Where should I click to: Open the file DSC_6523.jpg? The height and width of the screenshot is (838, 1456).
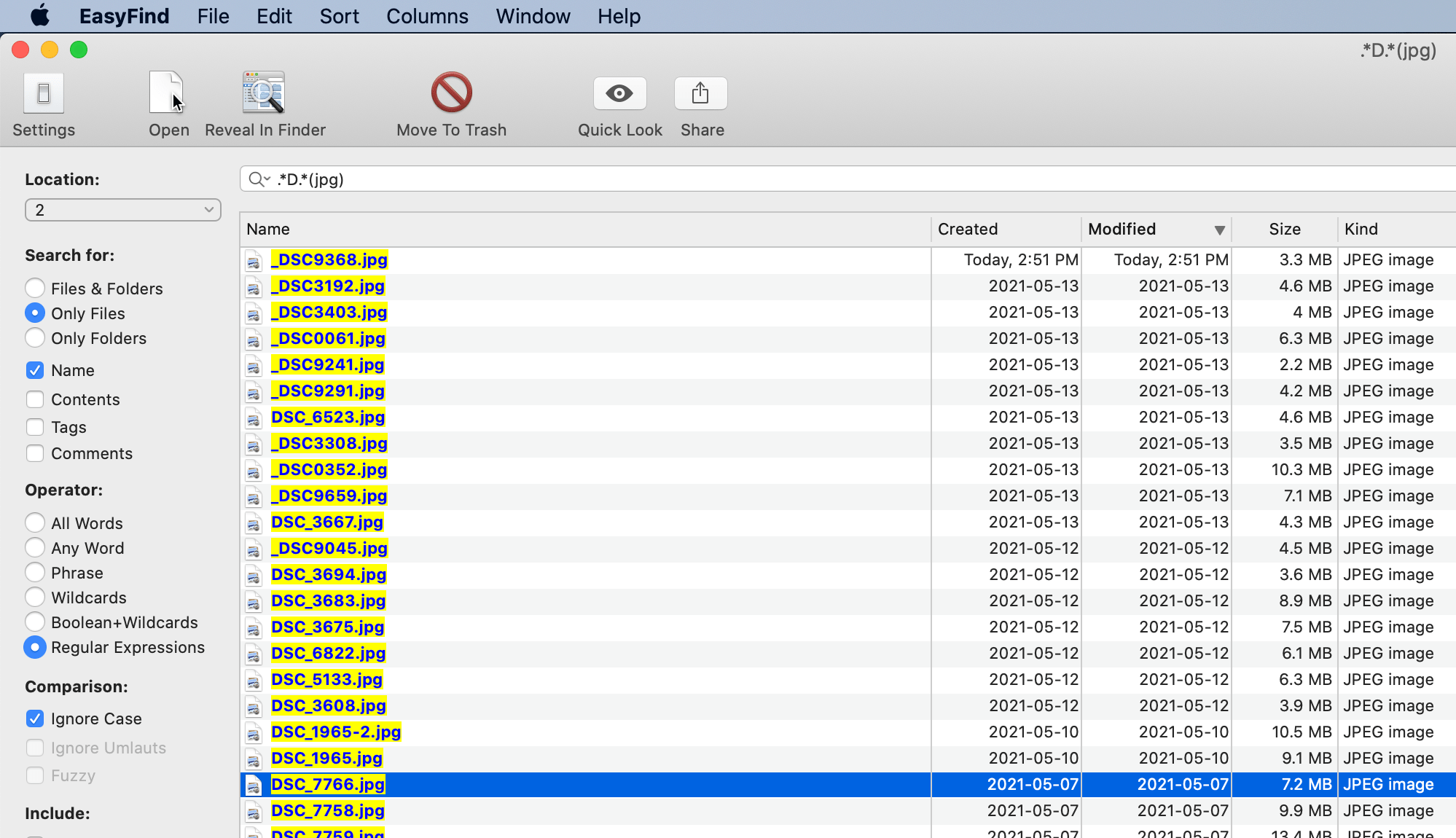(x=328, y=417)
